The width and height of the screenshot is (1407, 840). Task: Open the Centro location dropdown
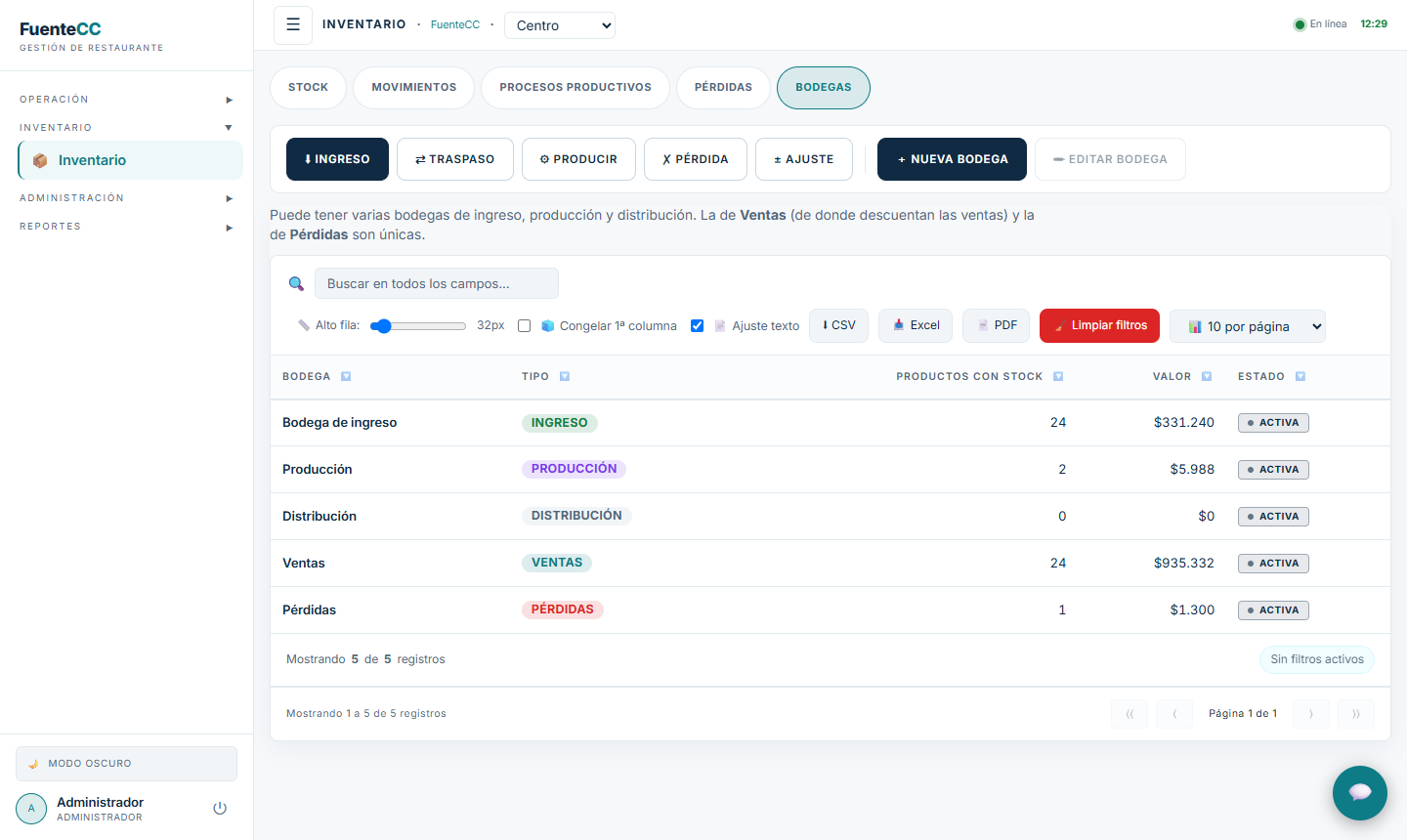560,25
